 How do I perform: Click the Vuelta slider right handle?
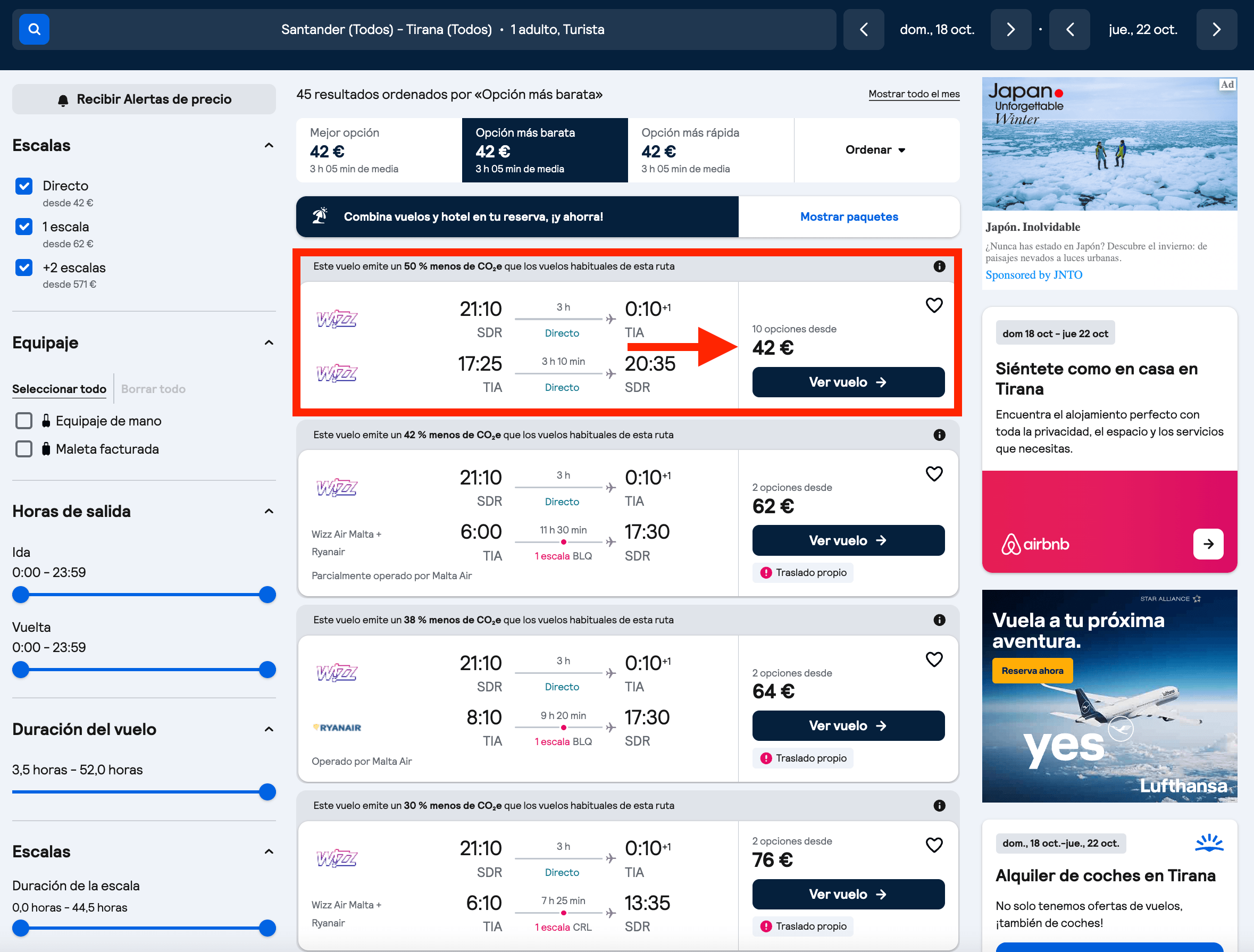pyautogui.click(x=267, y=670)
